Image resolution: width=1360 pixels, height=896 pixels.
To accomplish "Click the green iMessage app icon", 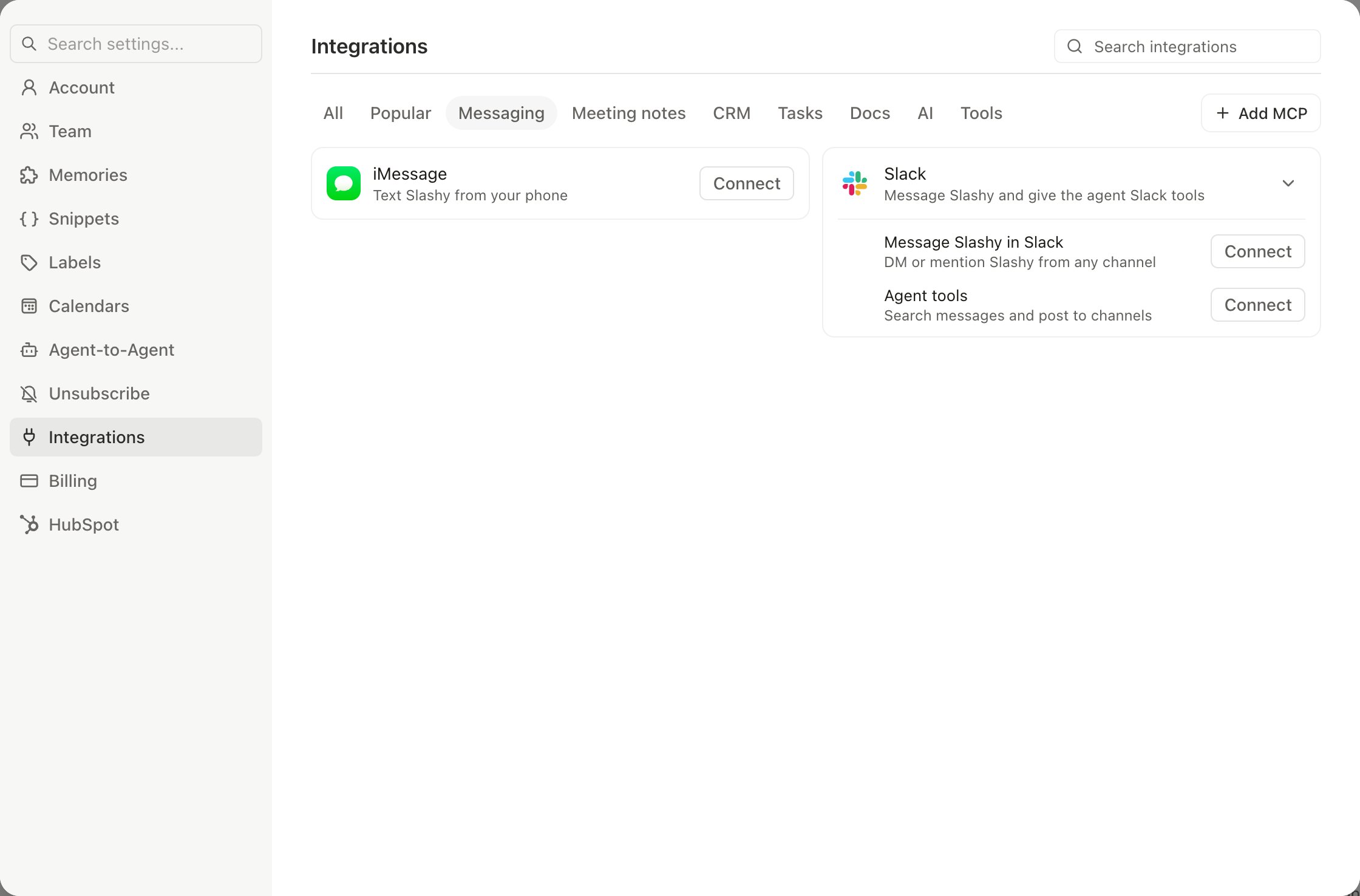I will [344, 183].
